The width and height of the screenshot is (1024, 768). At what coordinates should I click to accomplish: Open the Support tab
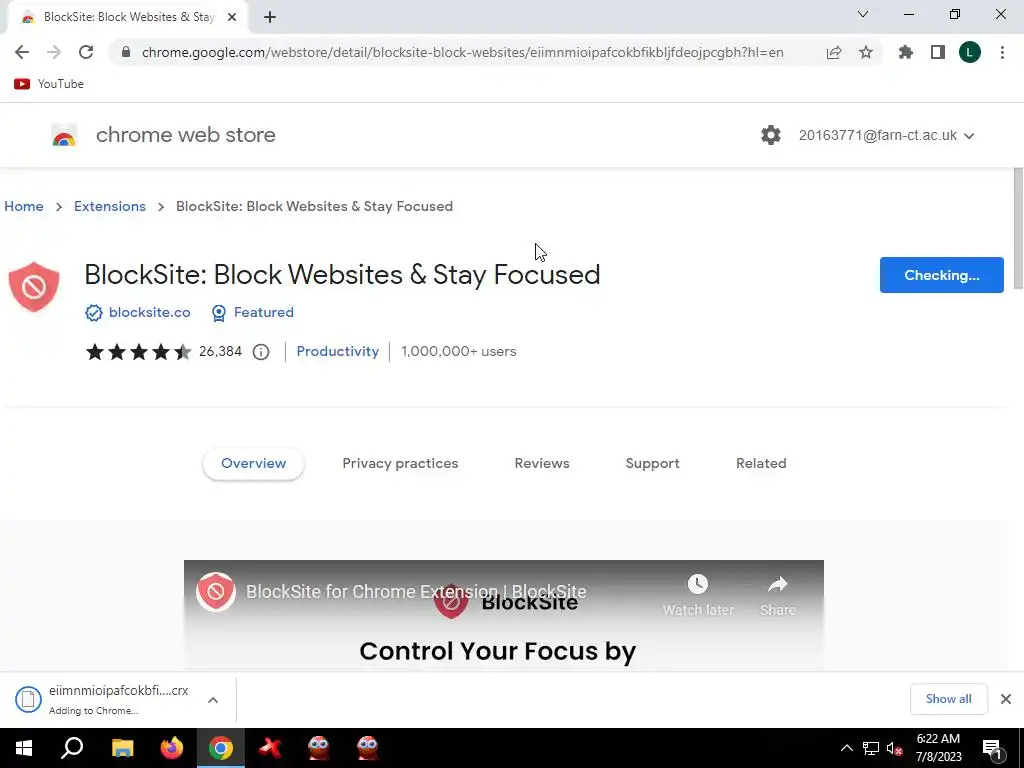coord(652,463)
